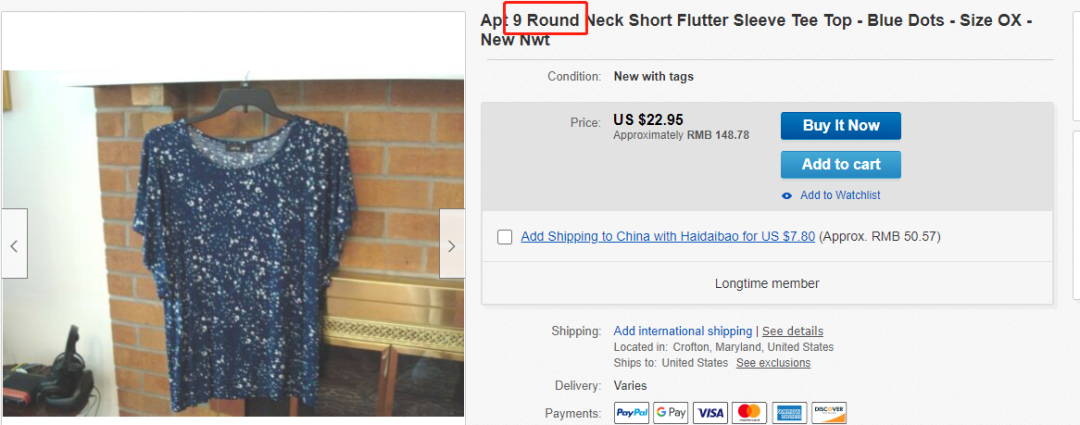The width and height of the screenshot is (1080, 425).
Task: Go to the next product image
Action: coord(451,244)
